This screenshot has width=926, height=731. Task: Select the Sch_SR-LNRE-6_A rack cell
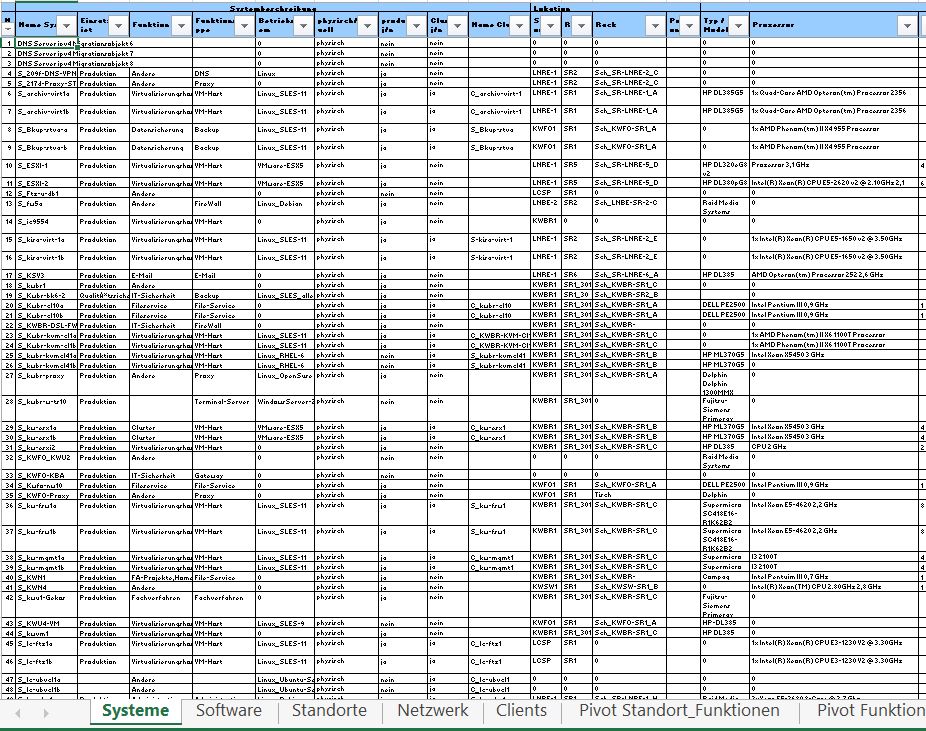pyautogui.click(x=629, y=275)
